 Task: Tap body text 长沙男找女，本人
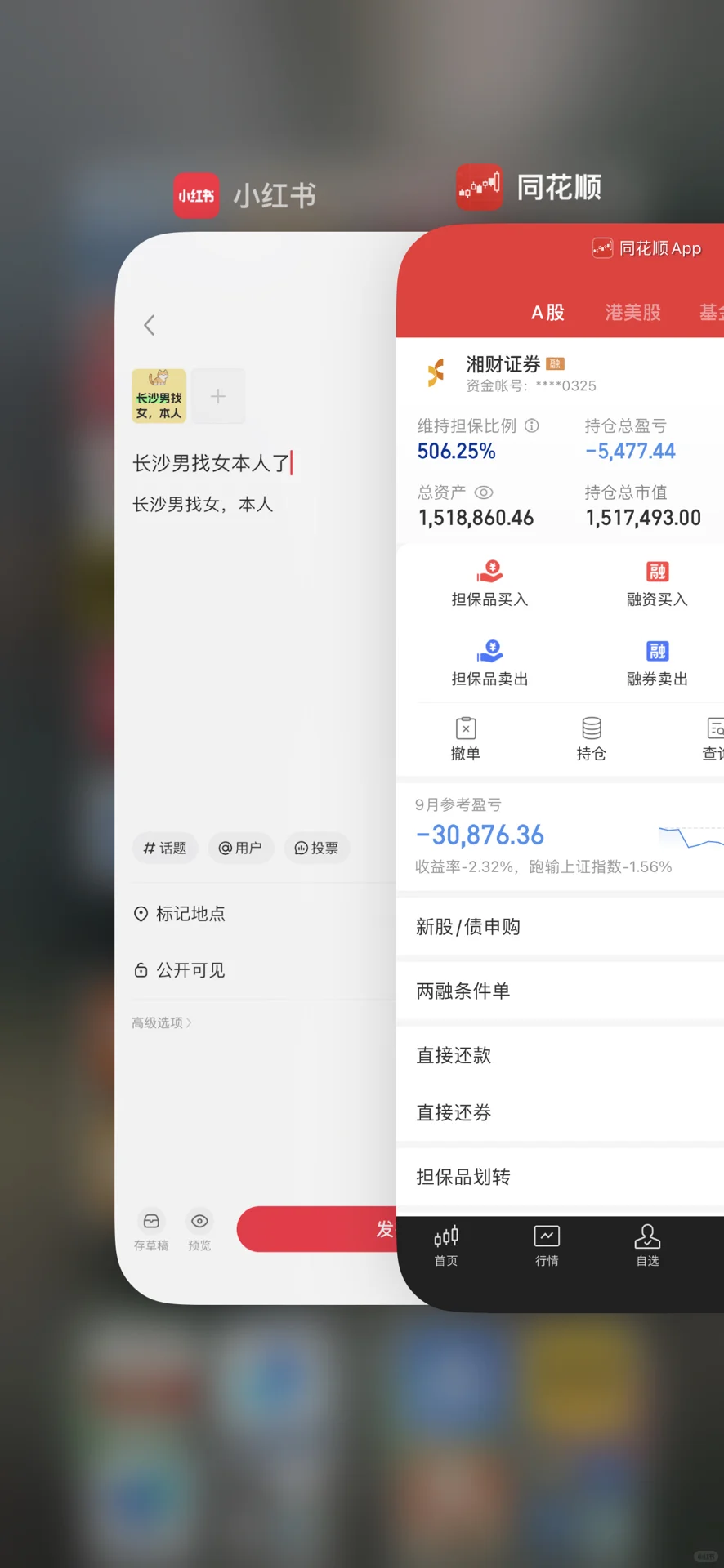coord(203,505)
